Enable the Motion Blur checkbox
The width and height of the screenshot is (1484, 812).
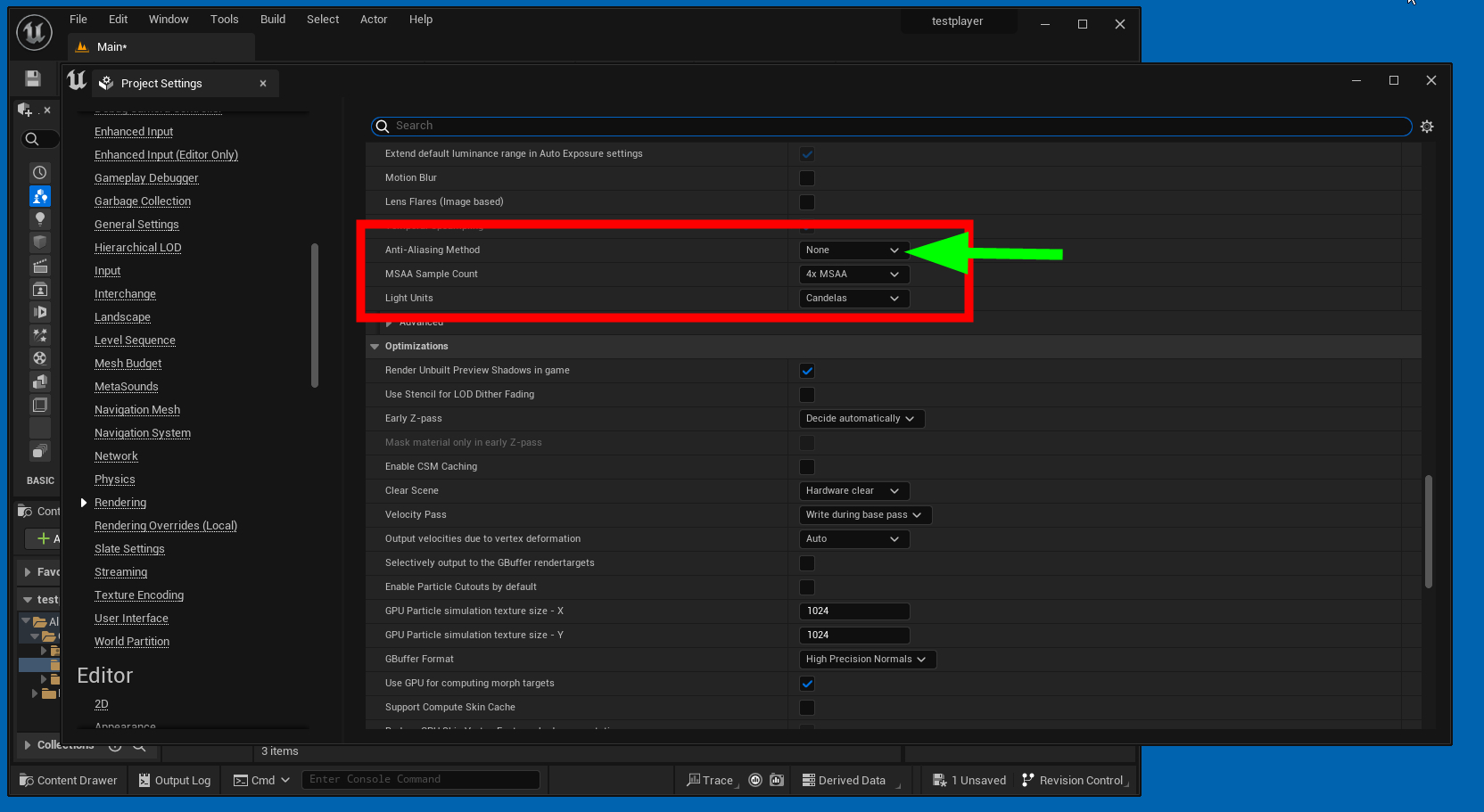[807, 178]
